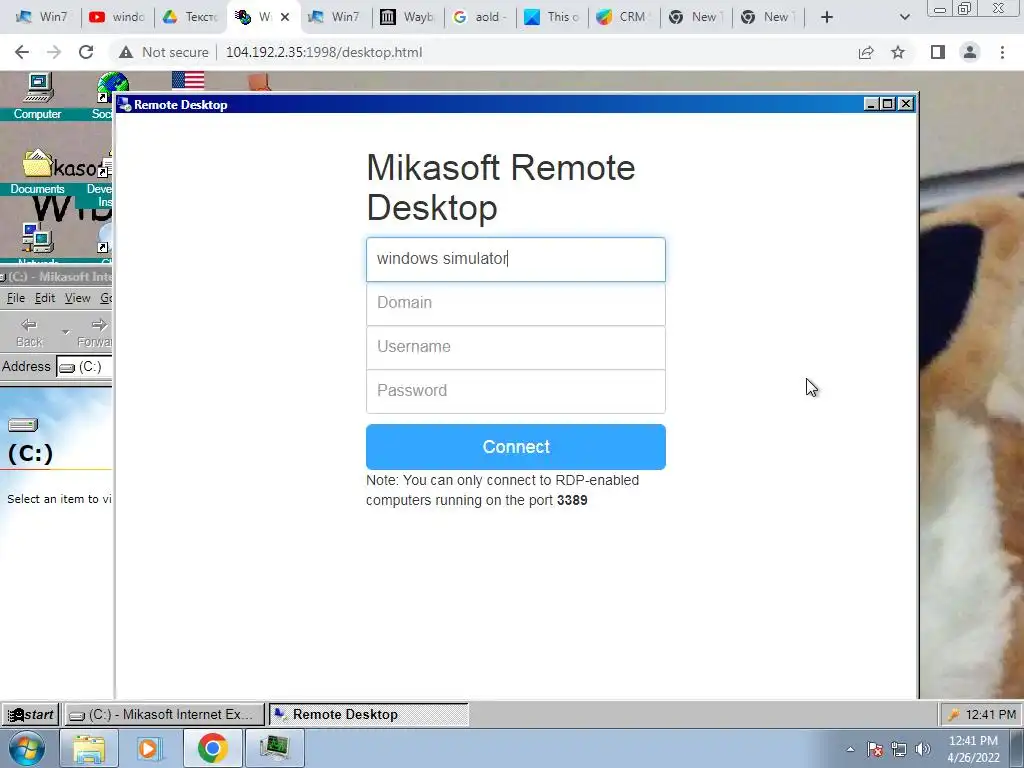Click the simulated tray clock 12:41 PM
Image resolution: width=1024 pixels, height=768 pixels.
point(990,714)
